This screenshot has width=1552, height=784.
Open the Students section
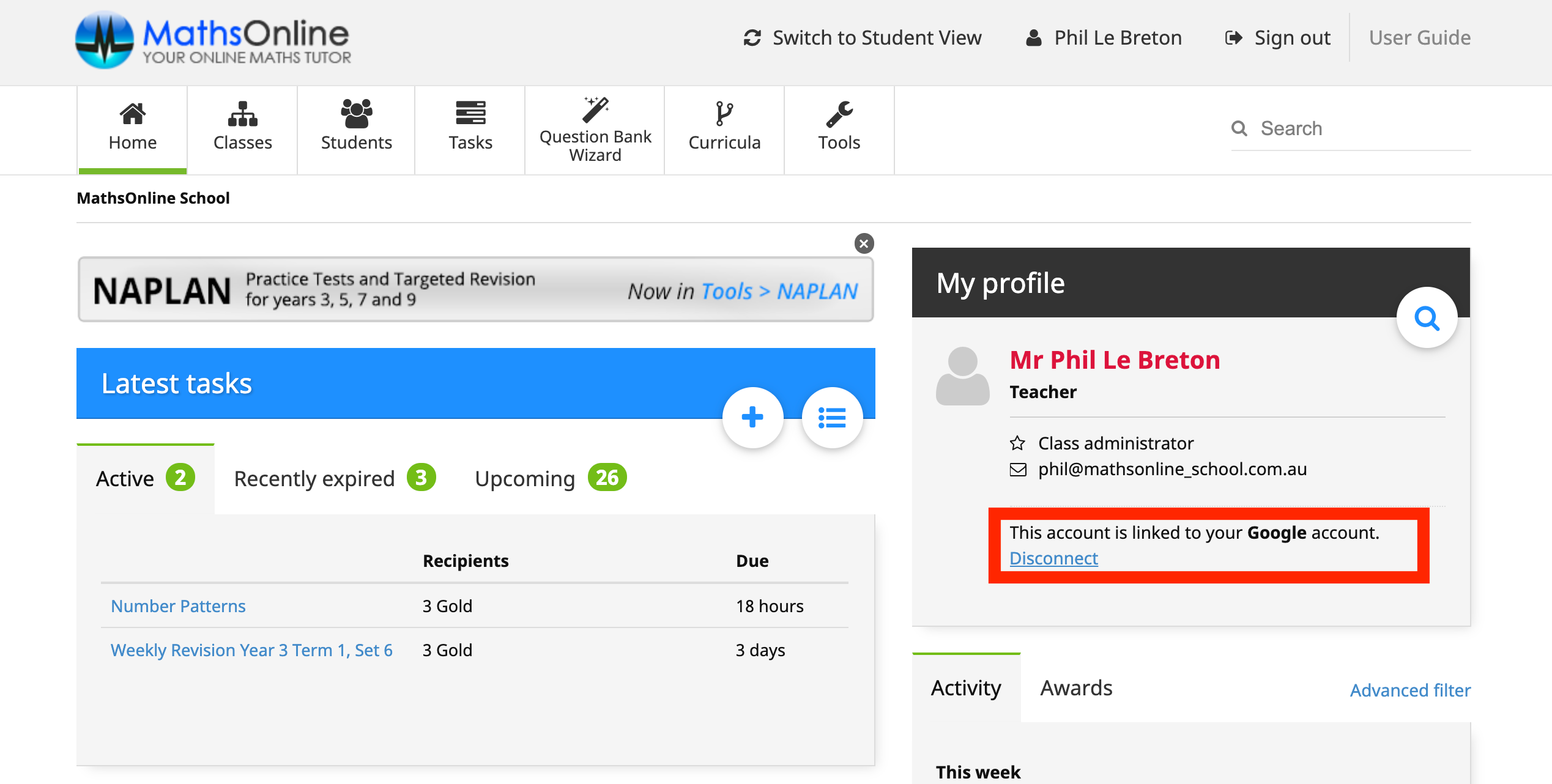(356, 128)
